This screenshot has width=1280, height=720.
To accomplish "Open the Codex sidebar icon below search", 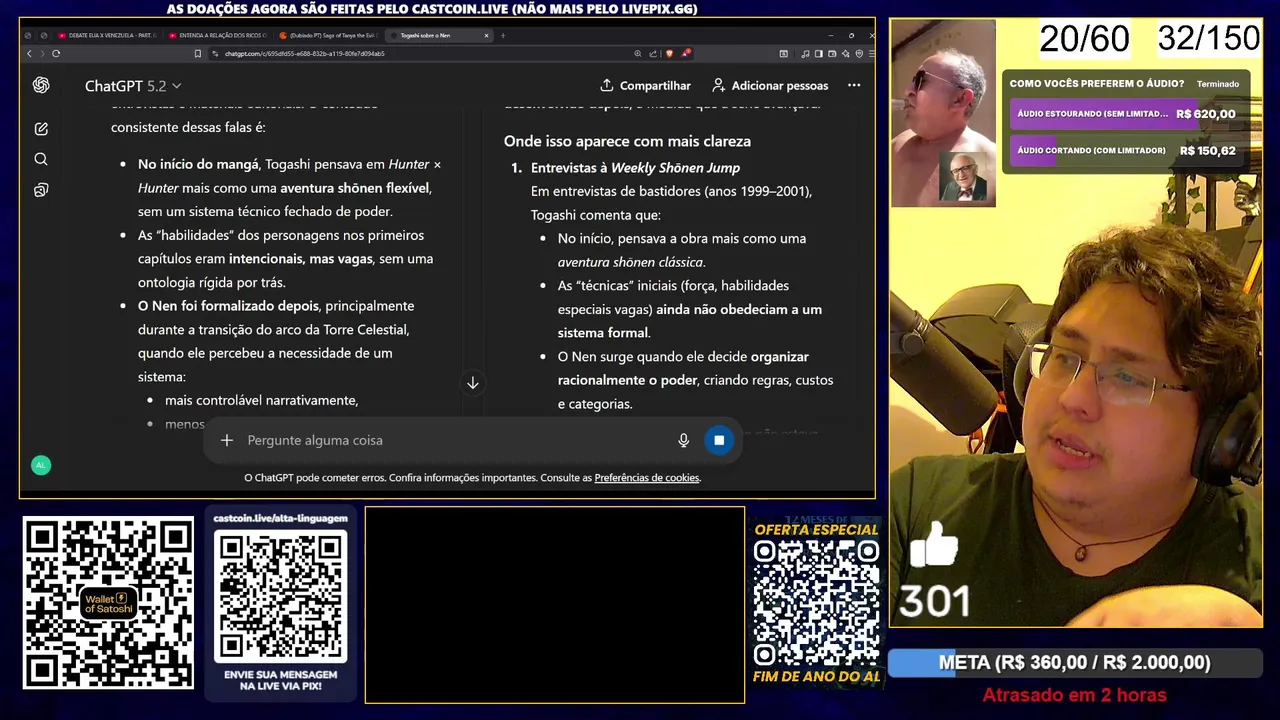I will 41,190.
